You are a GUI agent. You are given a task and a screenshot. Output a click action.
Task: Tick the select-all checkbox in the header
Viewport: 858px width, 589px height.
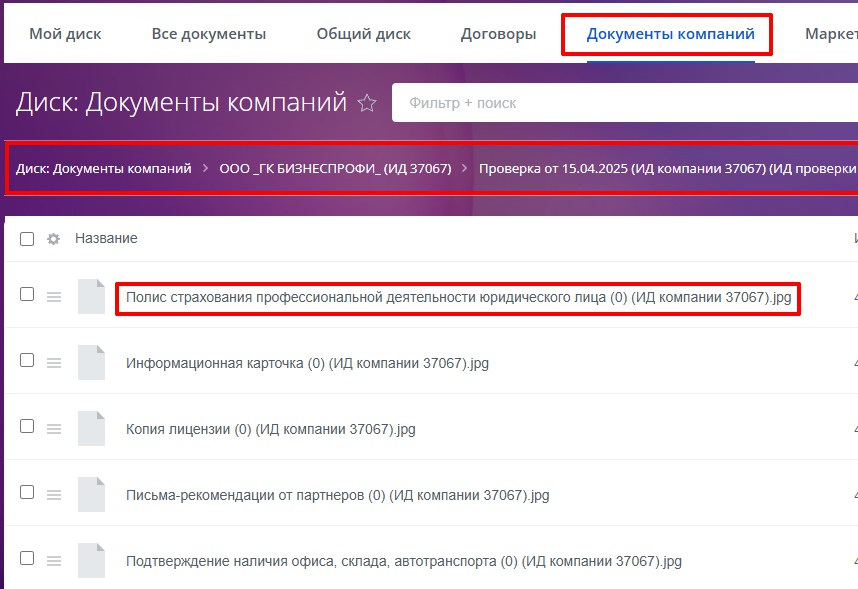click(27, 239)
